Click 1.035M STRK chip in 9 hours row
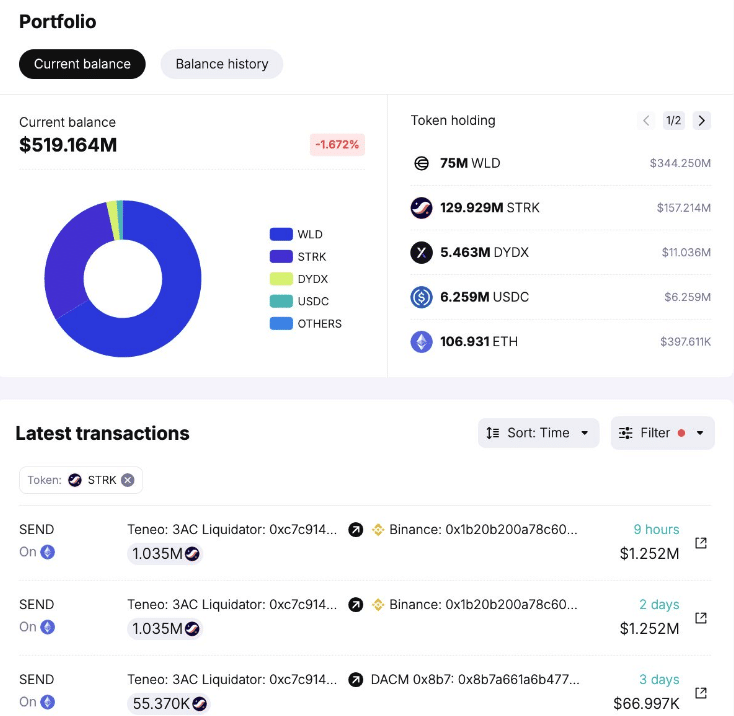The image size is (734, 716). click(x=165, y=554)
